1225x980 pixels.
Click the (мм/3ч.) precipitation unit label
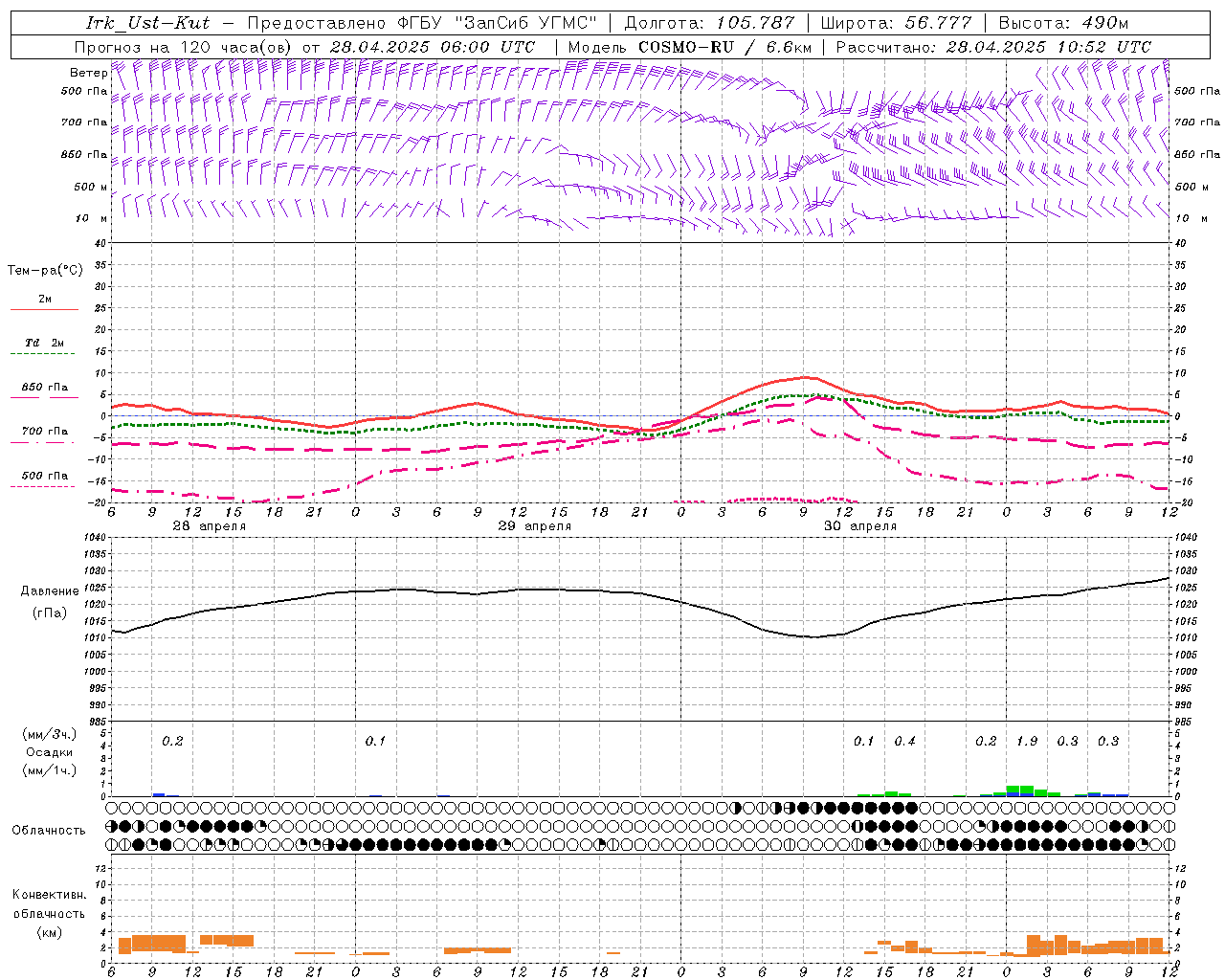pyautogui.click(x=49, y=734)
